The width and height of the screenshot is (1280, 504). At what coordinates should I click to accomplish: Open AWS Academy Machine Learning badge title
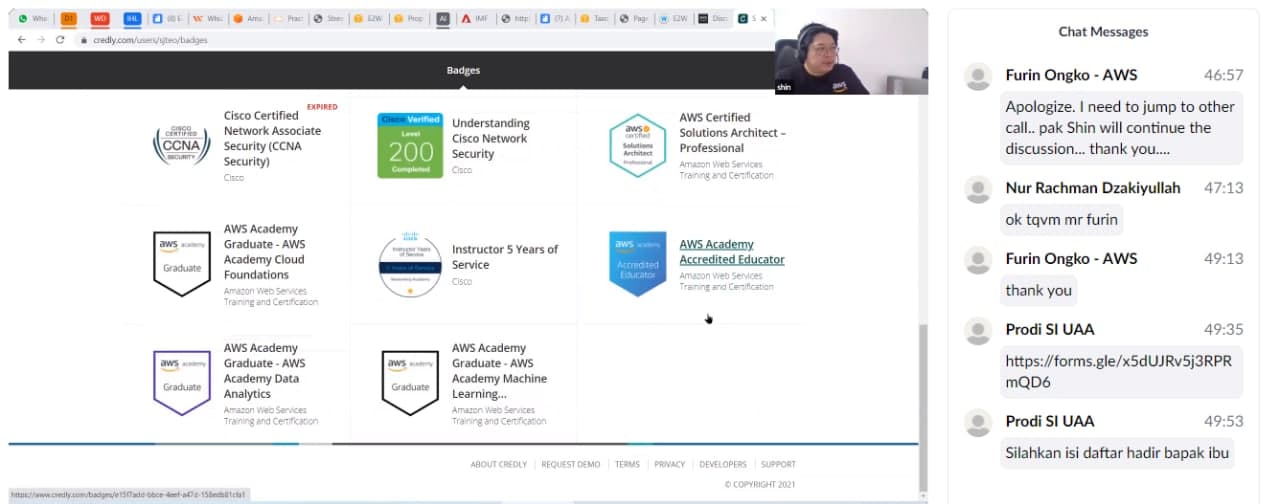coord(499,371)
